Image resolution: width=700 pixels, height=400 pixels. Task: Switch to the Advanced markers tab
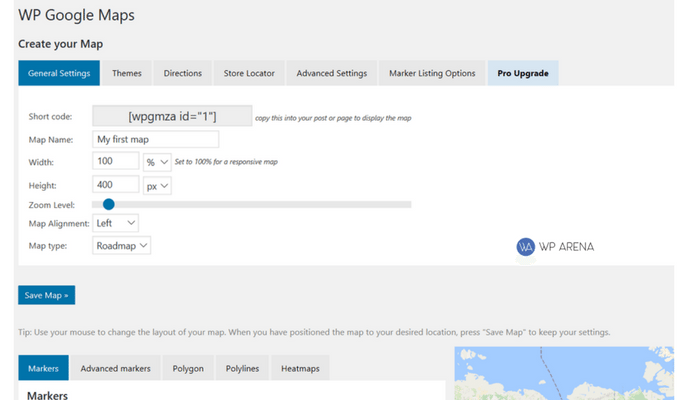coord(115,368)
